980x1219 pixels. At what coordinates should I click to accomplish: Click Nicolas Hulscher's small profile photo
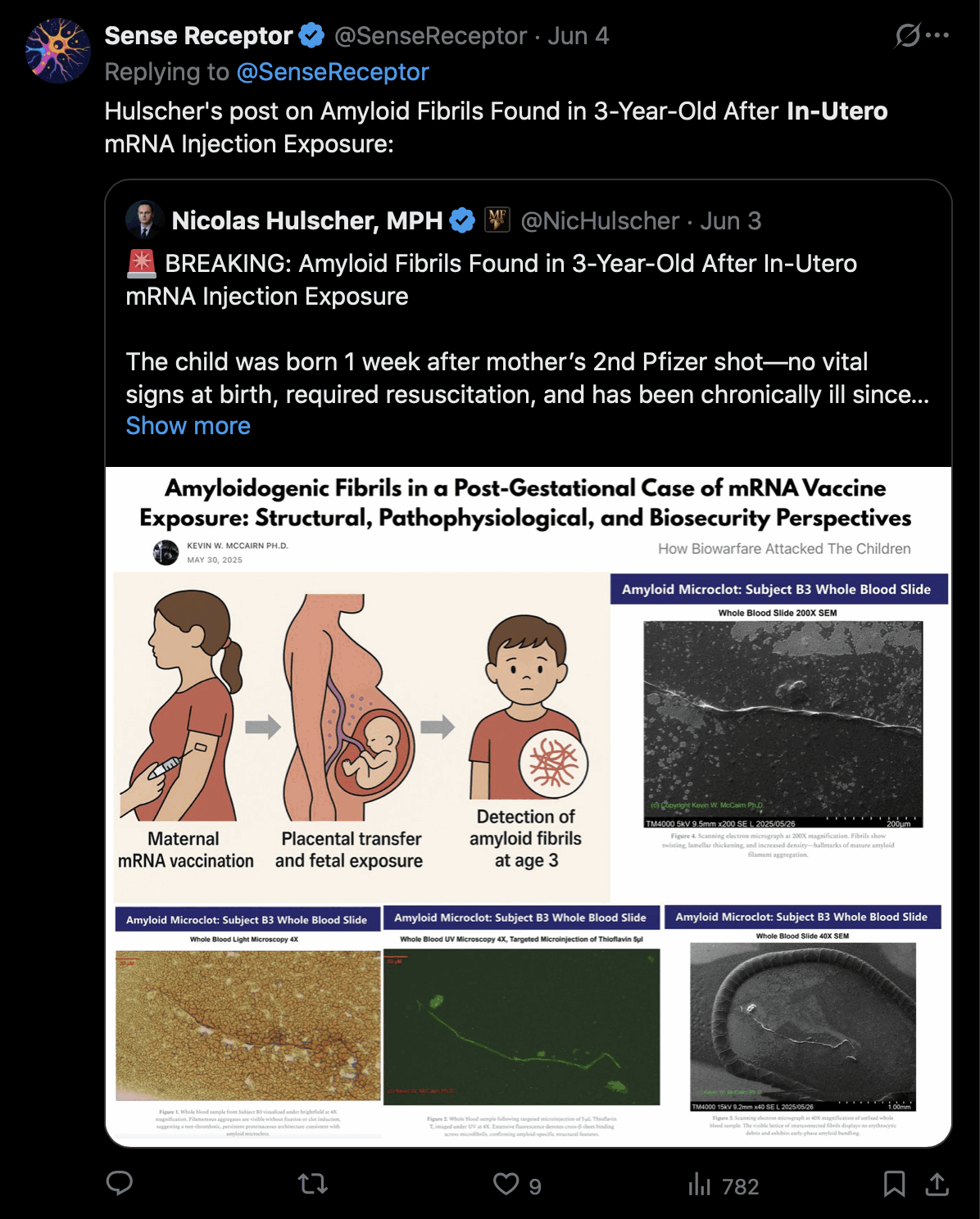coord(144,220)
